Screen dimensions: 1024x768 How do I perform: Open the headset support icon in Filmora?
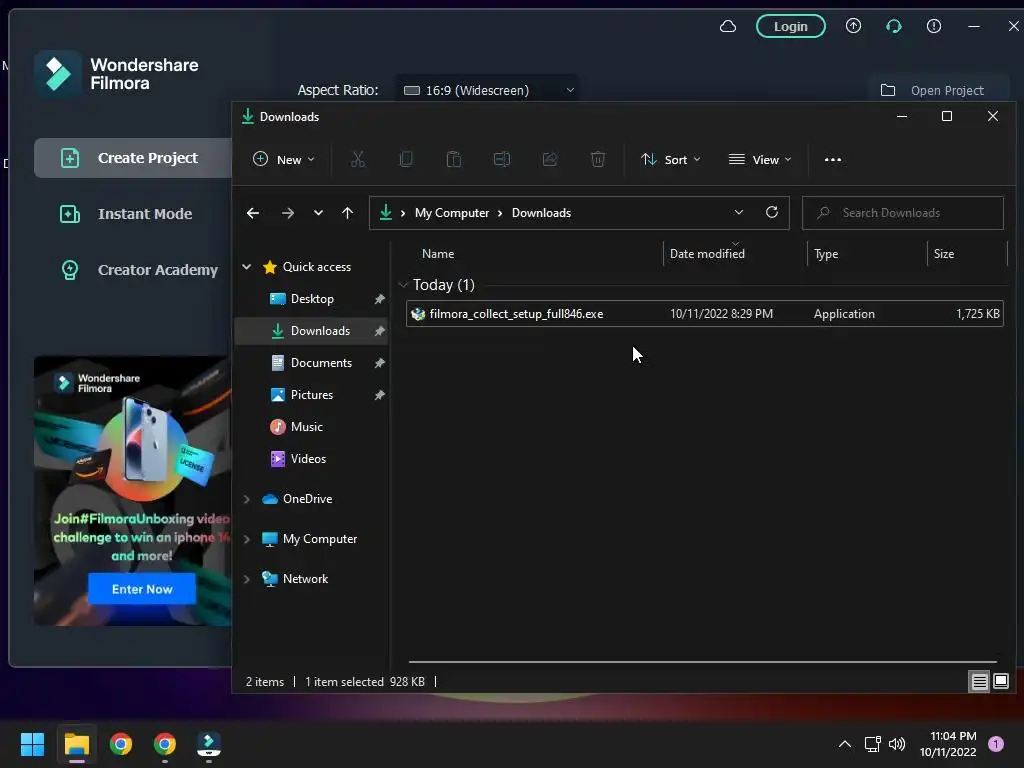click(x=893, y=26)
